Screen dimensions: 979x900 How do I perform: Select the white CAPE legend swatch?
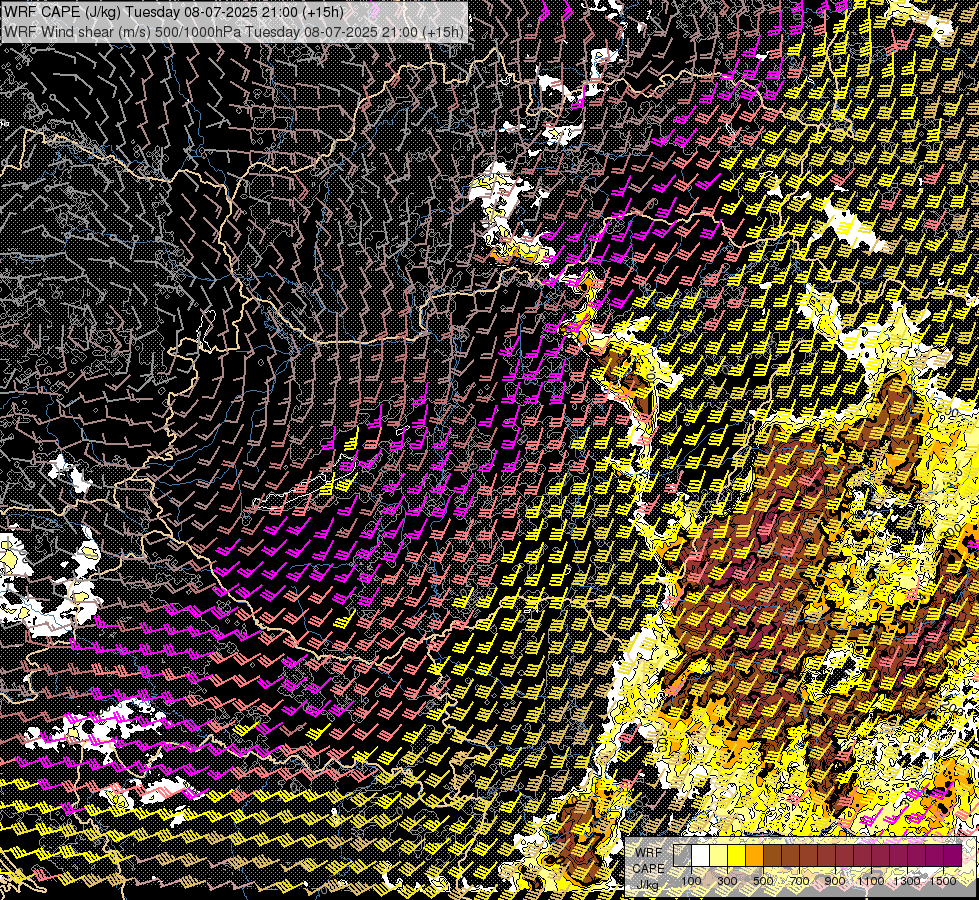click(x=701, y=856)
